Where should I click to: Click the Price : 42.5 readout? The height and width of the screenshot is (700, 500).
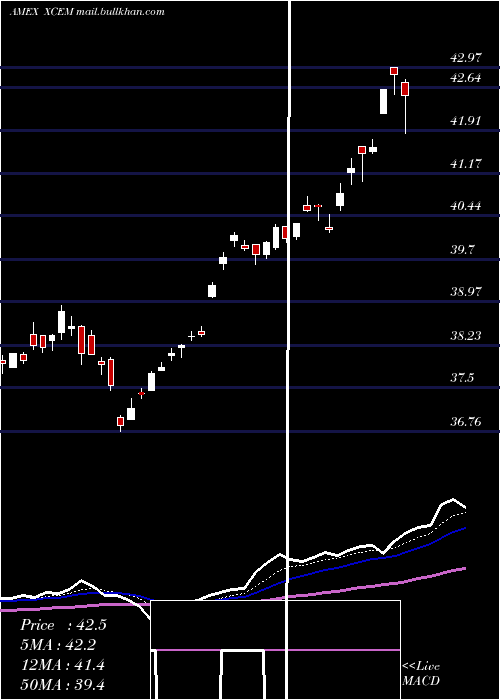(x=63, y=625)
